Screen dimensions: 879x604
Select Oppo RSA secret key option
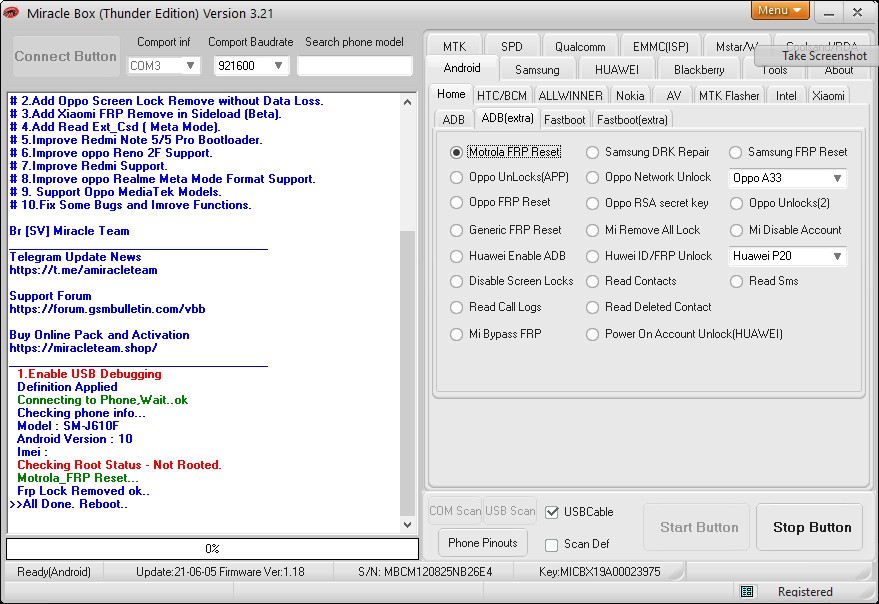[592, 203]
